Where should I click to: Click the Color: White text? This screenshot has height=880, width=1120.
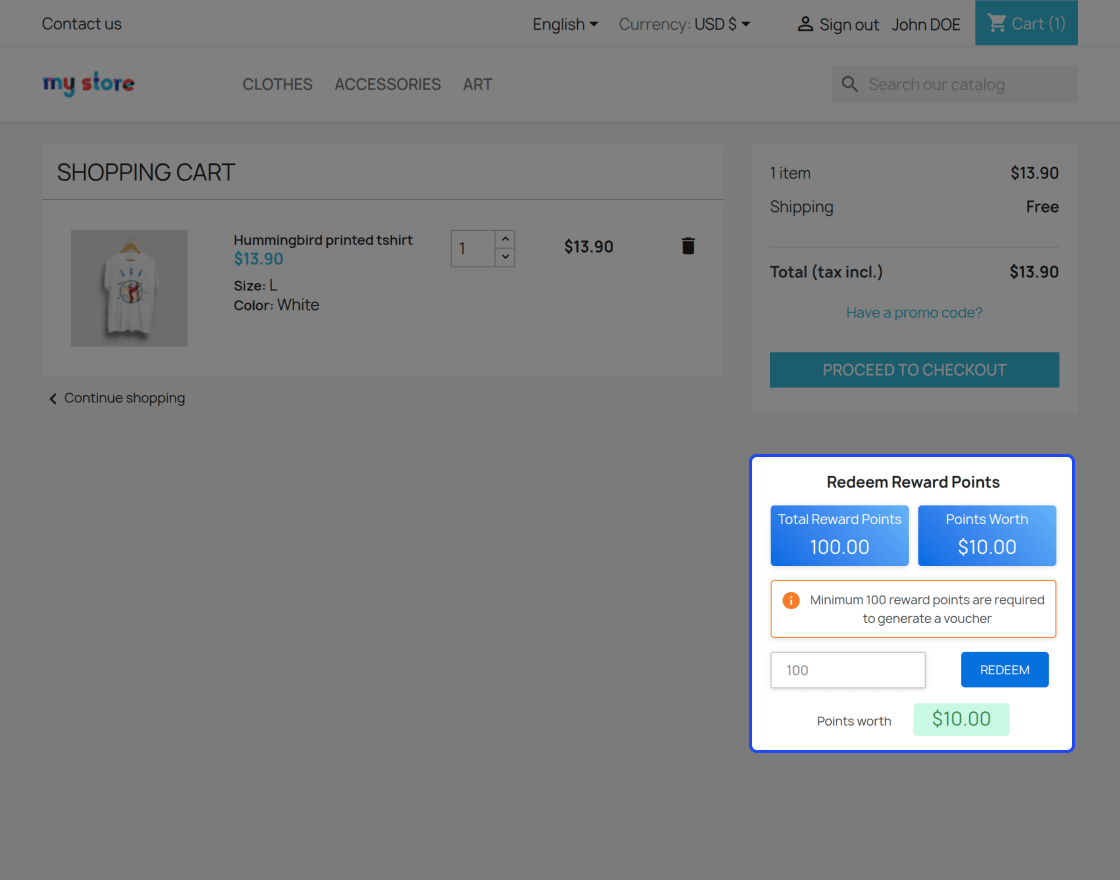pyautogui.click(x=276, y=305)
